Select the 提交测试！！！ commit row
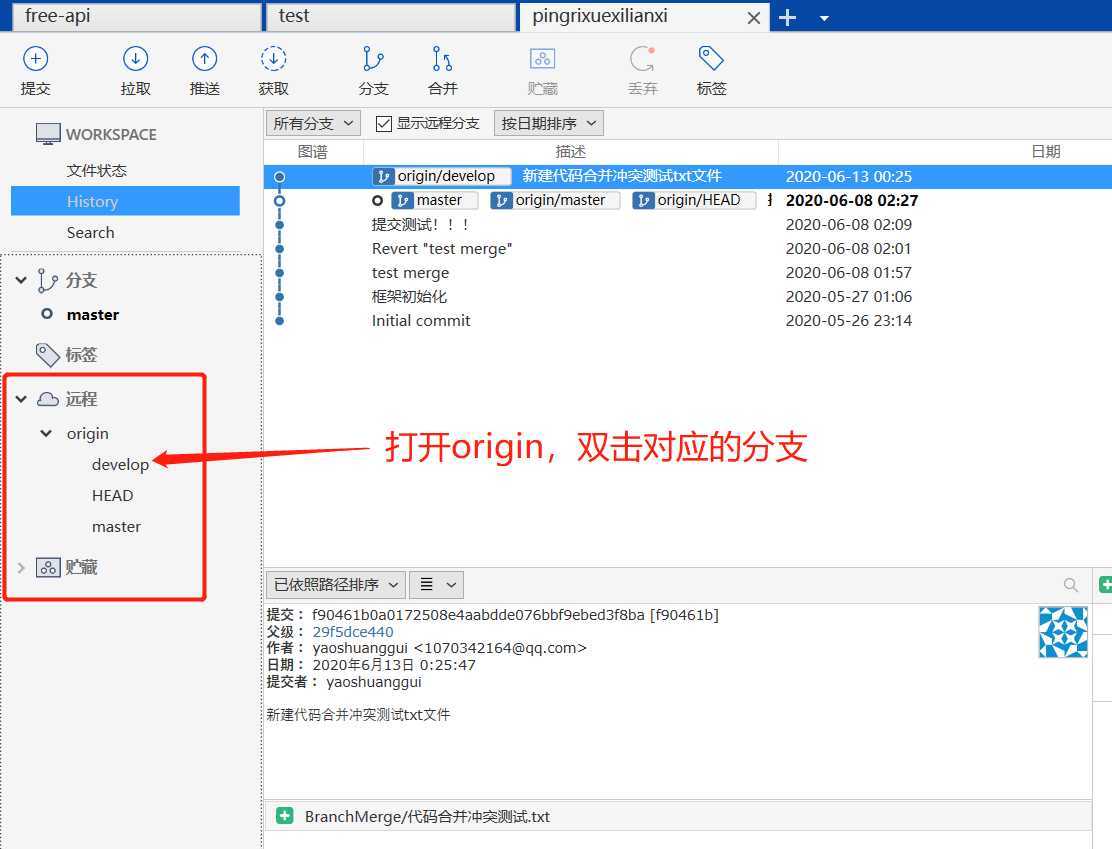 point(688,225)
